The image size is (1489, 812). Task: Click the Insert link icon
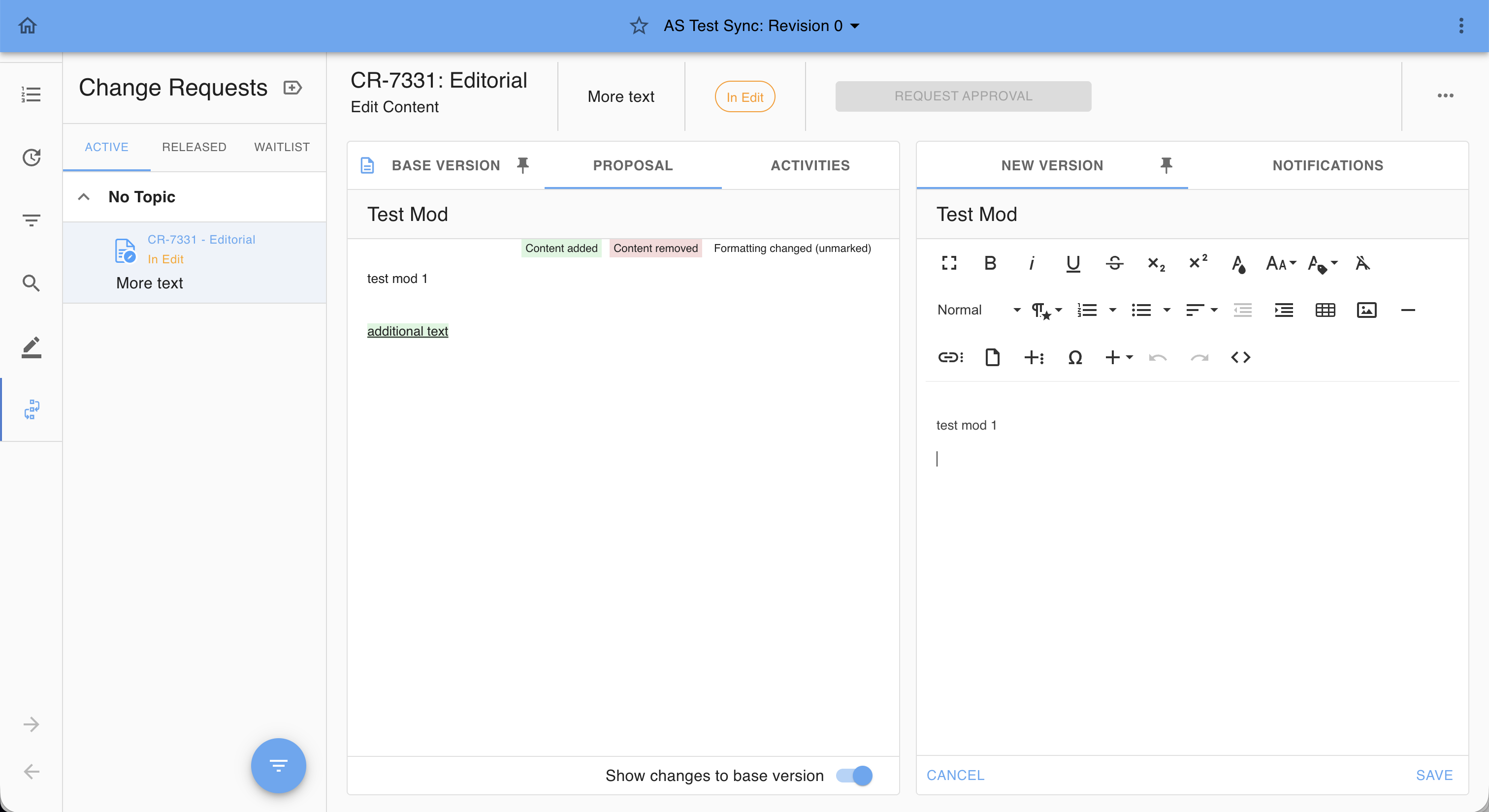(950, 357)
